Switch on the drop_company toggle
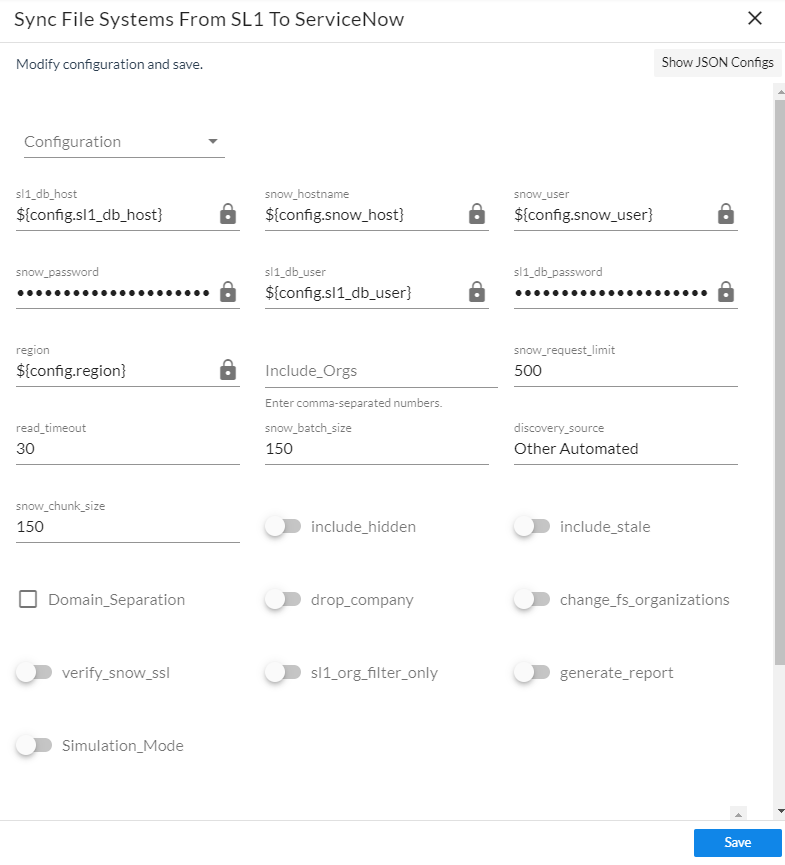The width and height of the screenshot is (785, 865). 283,600
